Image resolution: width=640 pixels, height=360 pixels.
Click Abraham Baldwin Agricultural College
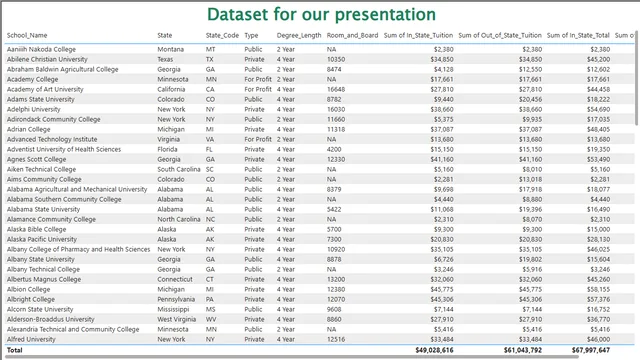62,69
